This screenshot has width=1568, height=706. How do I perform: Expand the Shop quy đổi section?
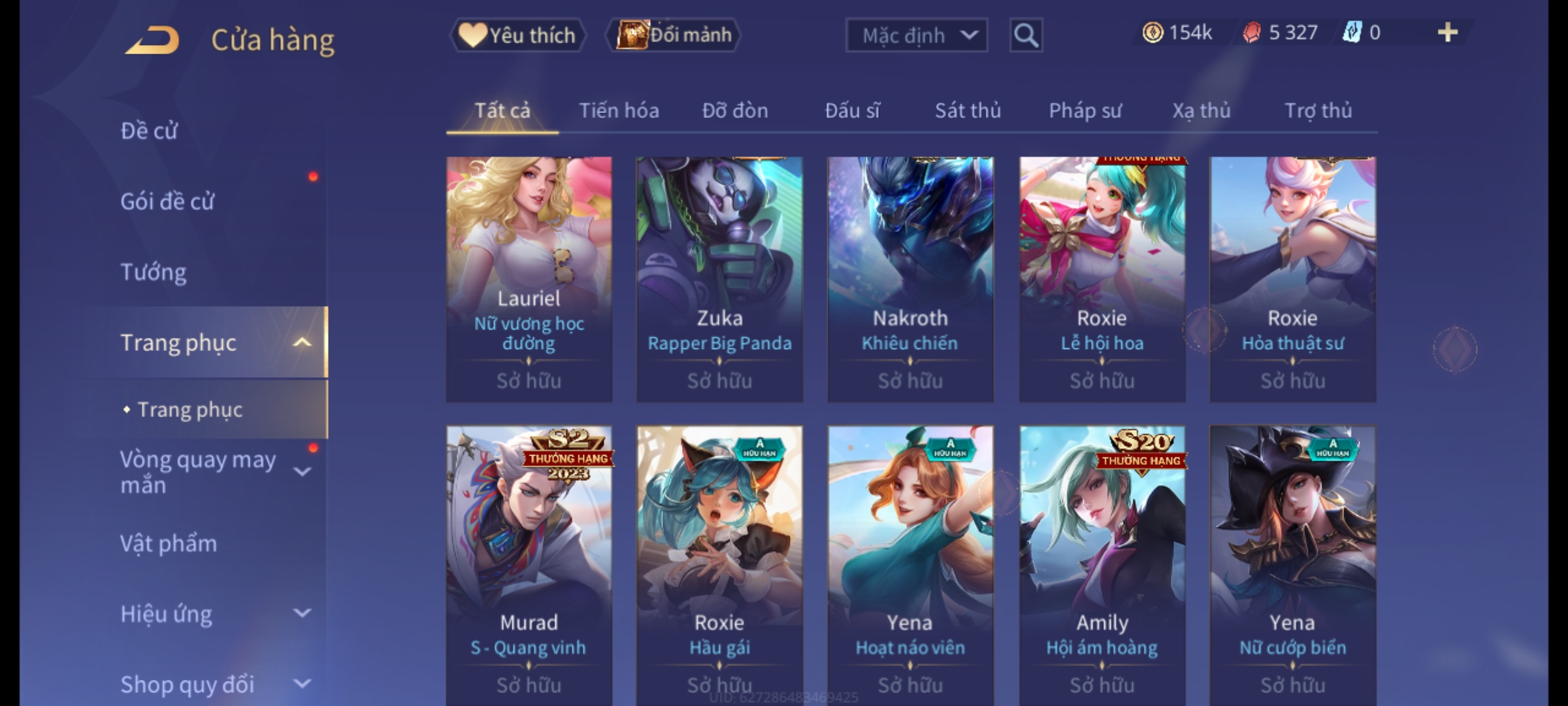(302, 684)
